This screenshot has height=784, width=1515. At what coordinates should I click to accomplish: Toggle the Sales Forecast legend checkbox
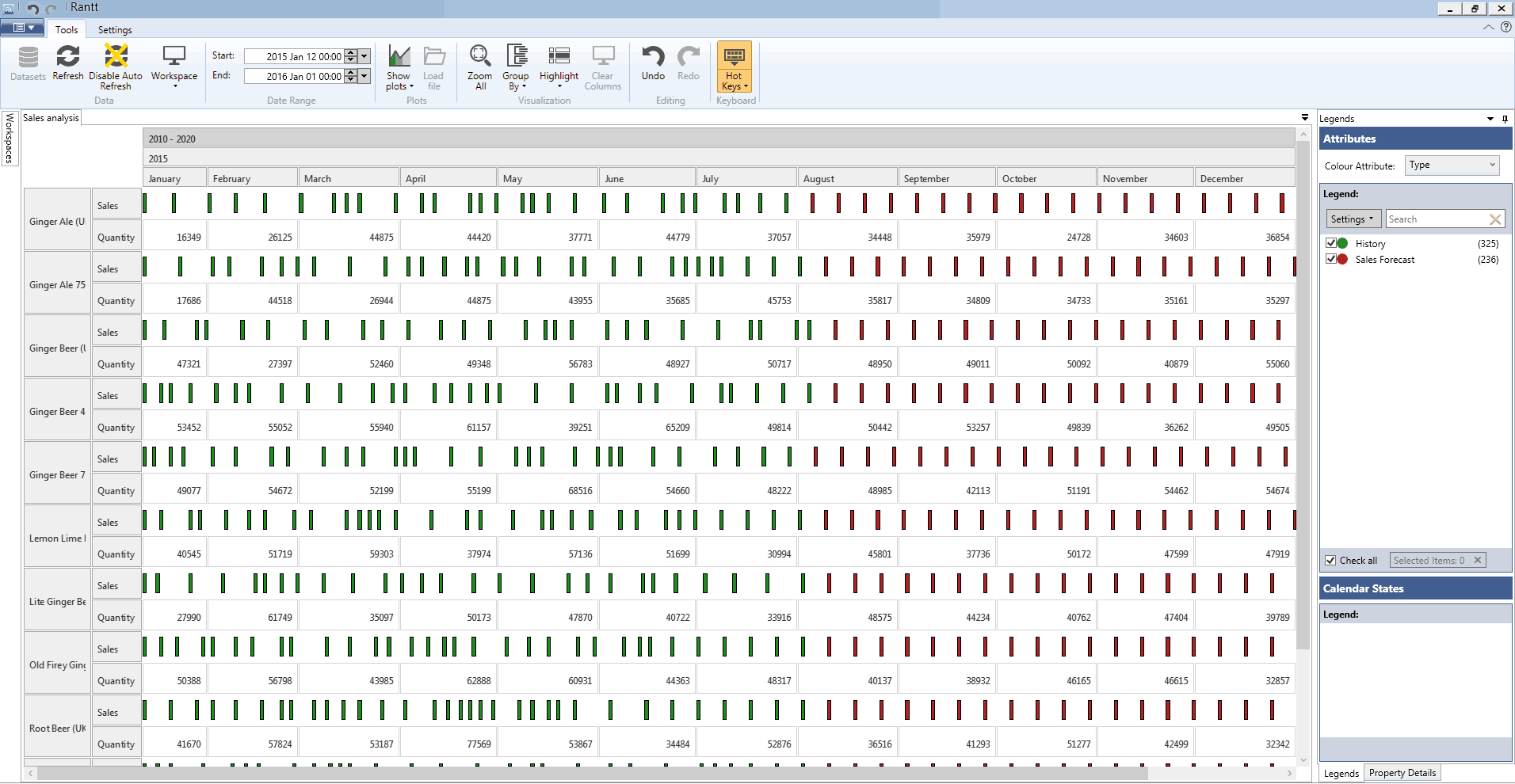point(1331,259)
